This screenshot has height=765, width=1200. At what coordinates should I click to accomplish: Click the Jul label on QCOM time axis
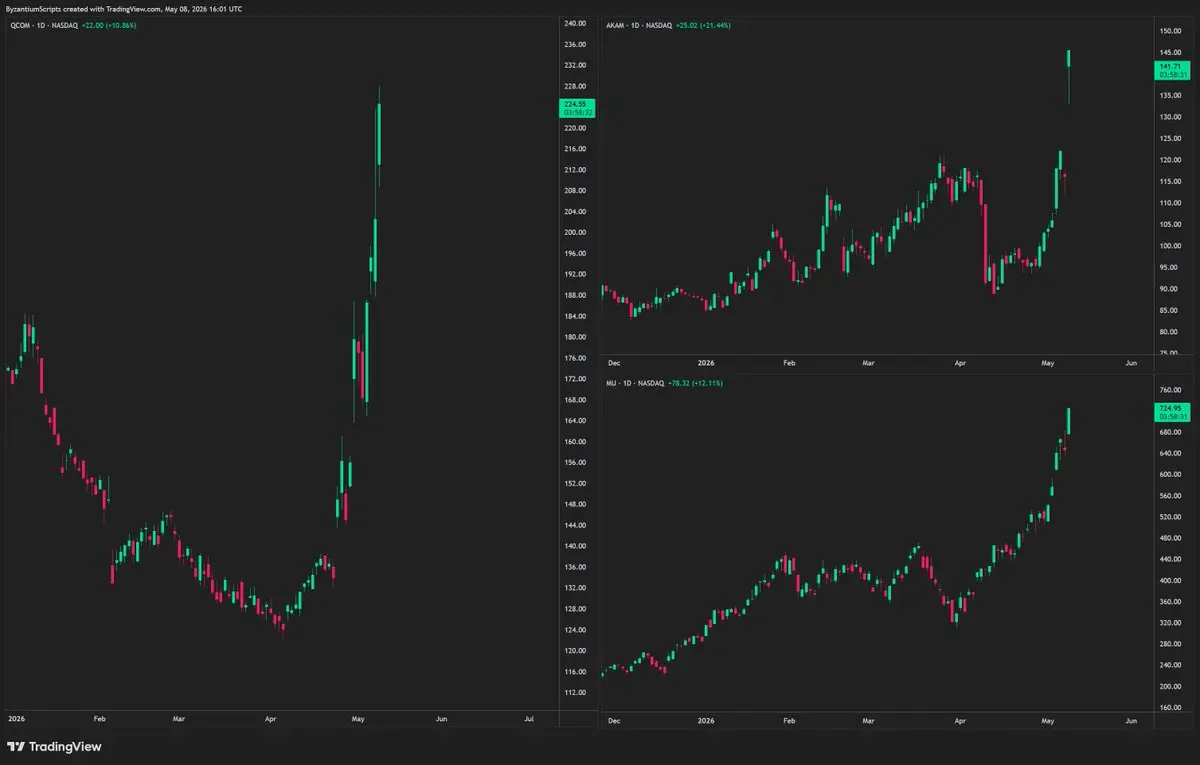click(529, 718)
